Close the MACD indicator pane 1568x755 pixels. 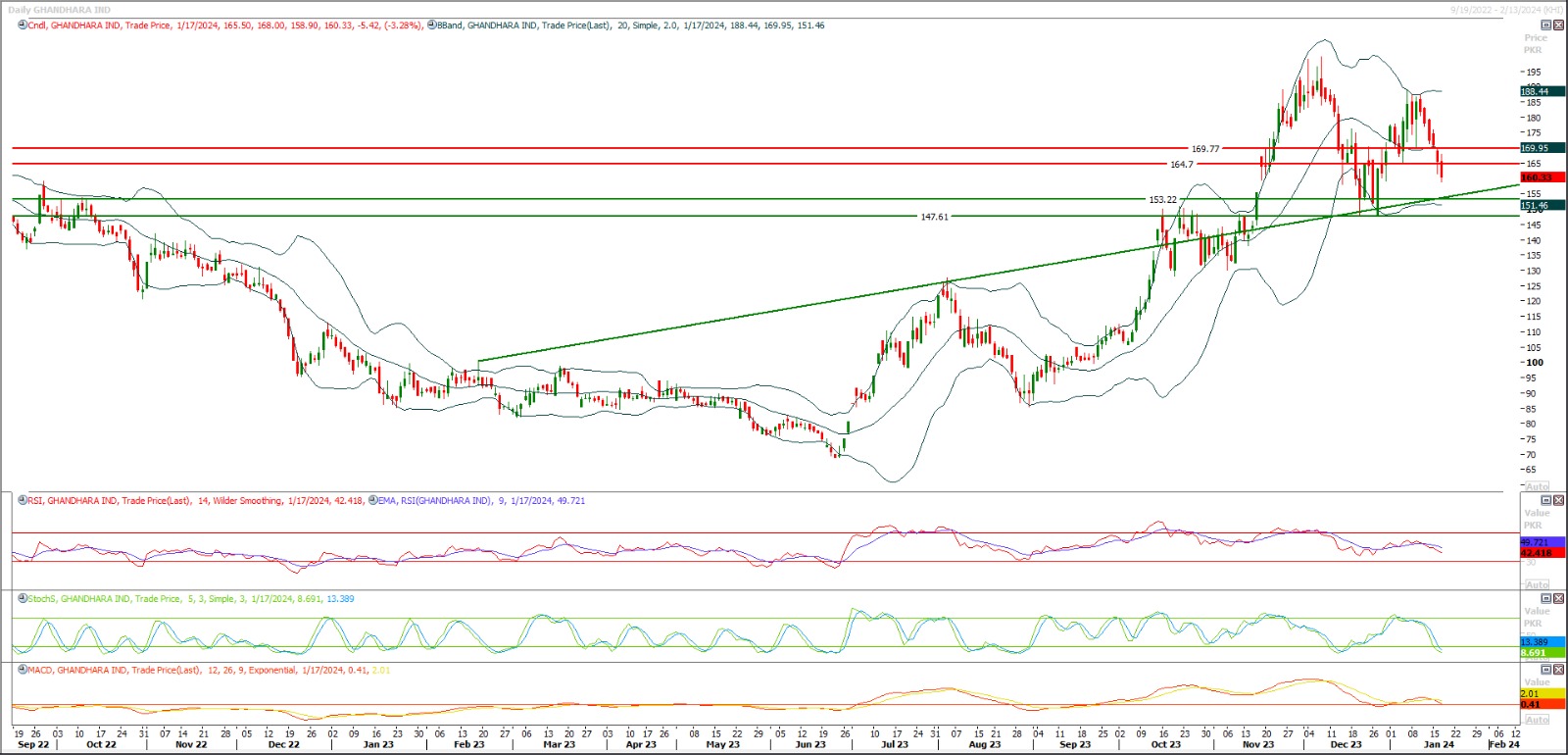[1558, 670]
